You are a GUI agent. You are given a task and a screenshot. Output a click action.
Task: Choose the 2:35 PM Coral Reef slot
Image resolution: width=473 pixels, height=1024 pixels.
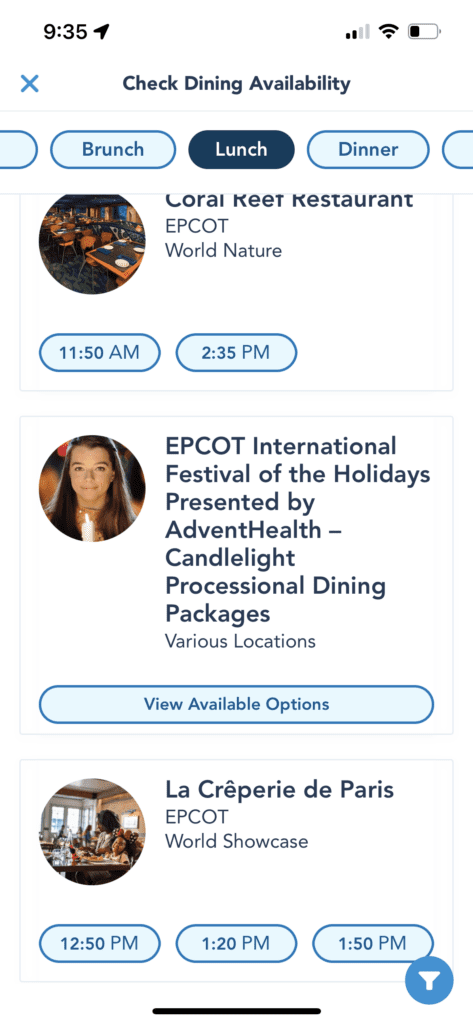point(236,353)
